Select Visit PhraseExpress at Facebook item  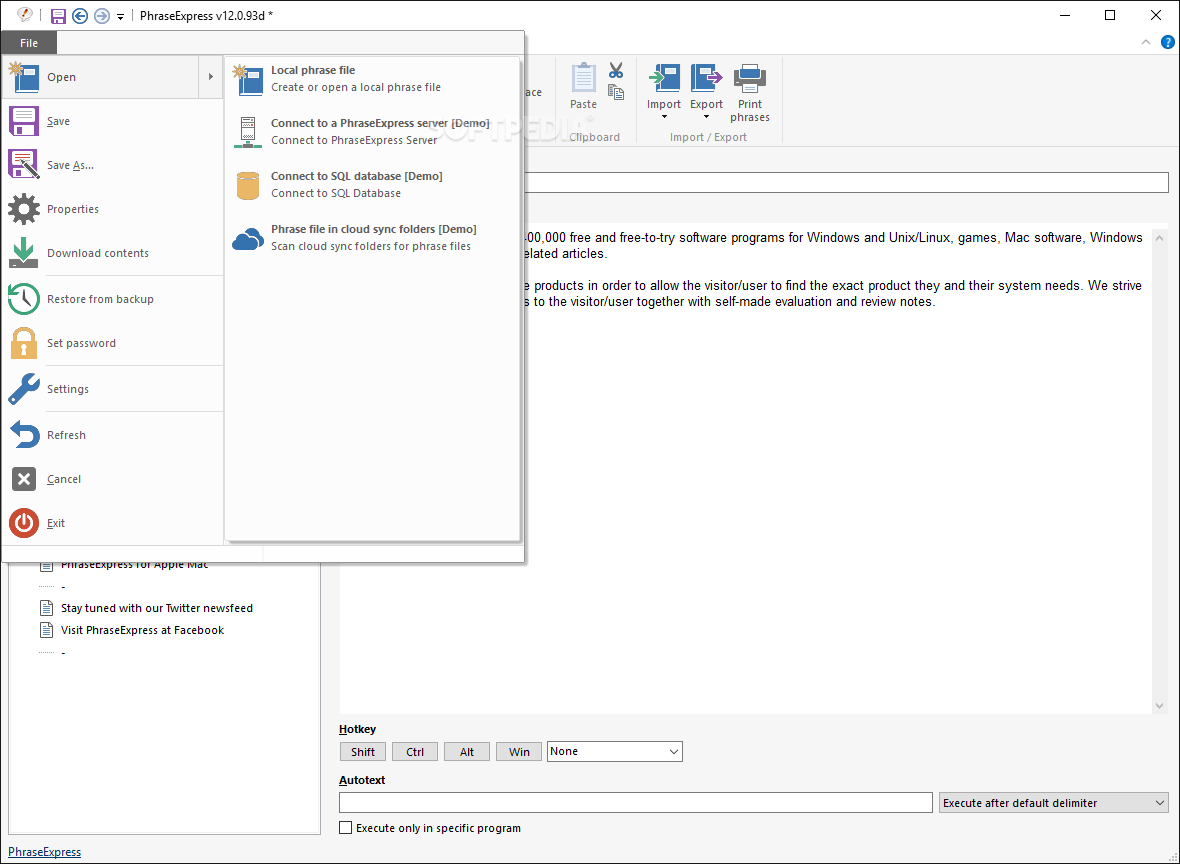tap(142, 630)
